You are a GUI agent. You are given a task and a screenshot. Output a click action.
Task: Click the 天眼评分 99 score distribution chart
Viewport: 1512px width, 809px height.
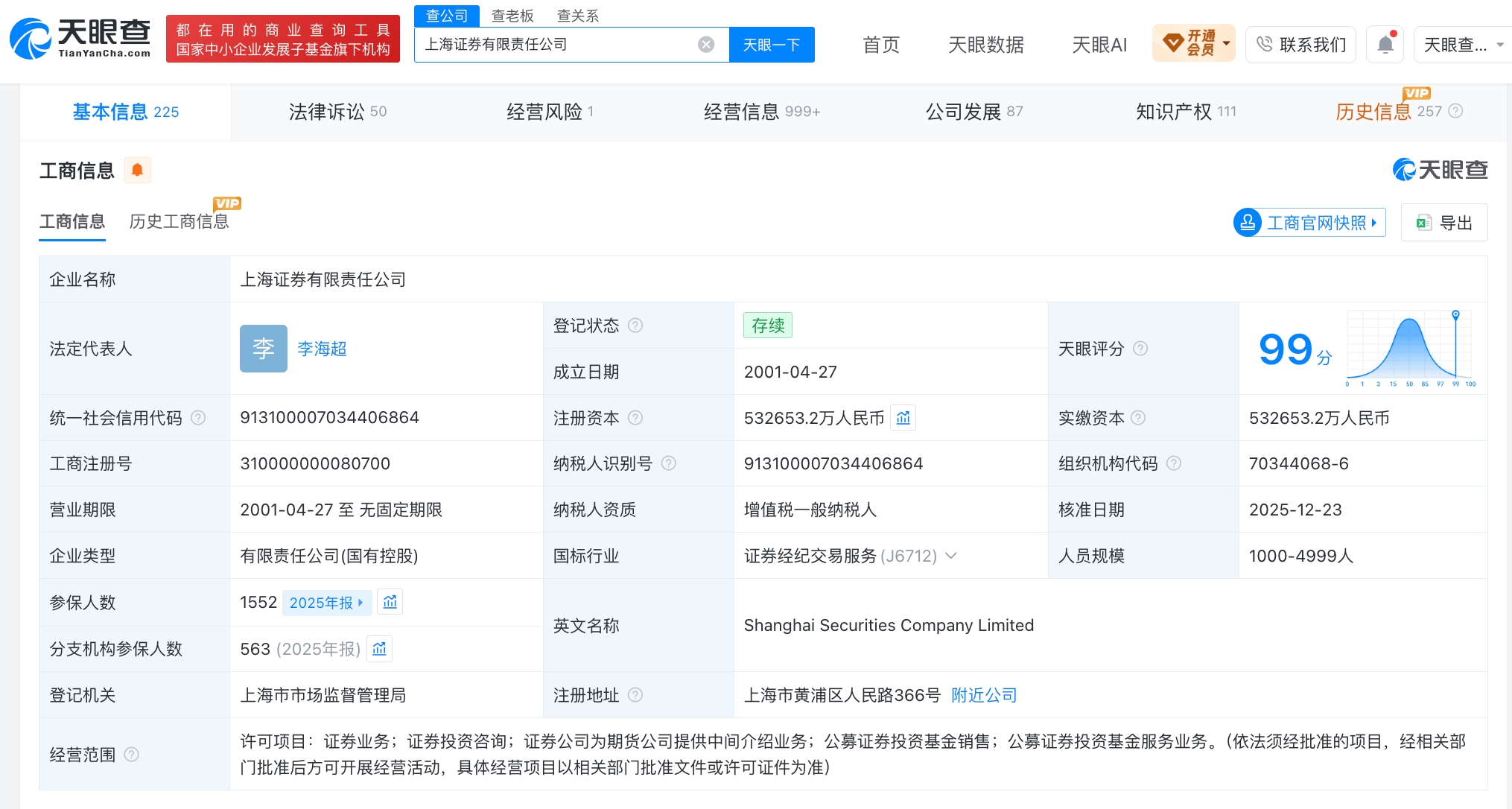[1411, 349]
